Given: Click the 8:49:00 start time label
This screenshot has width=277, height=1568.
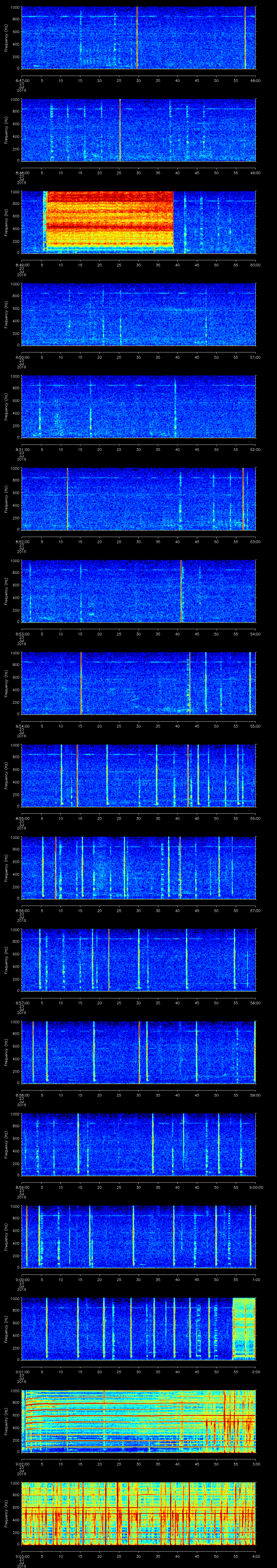Looking at the screenshot, I should (x=22, y=265).
